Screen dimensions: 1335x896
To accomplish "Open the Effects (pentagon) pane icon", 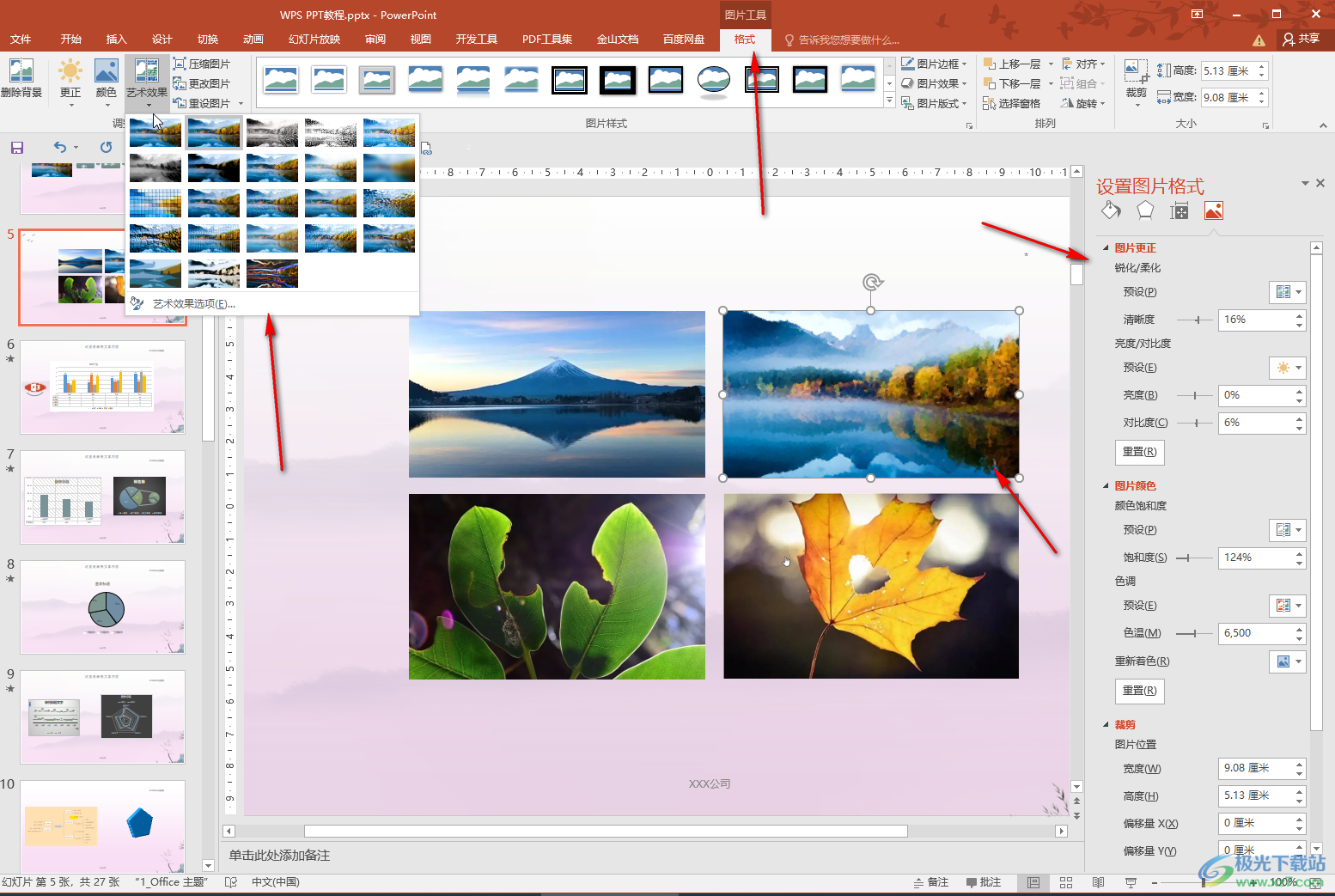I will click(x=1145, y=210).
